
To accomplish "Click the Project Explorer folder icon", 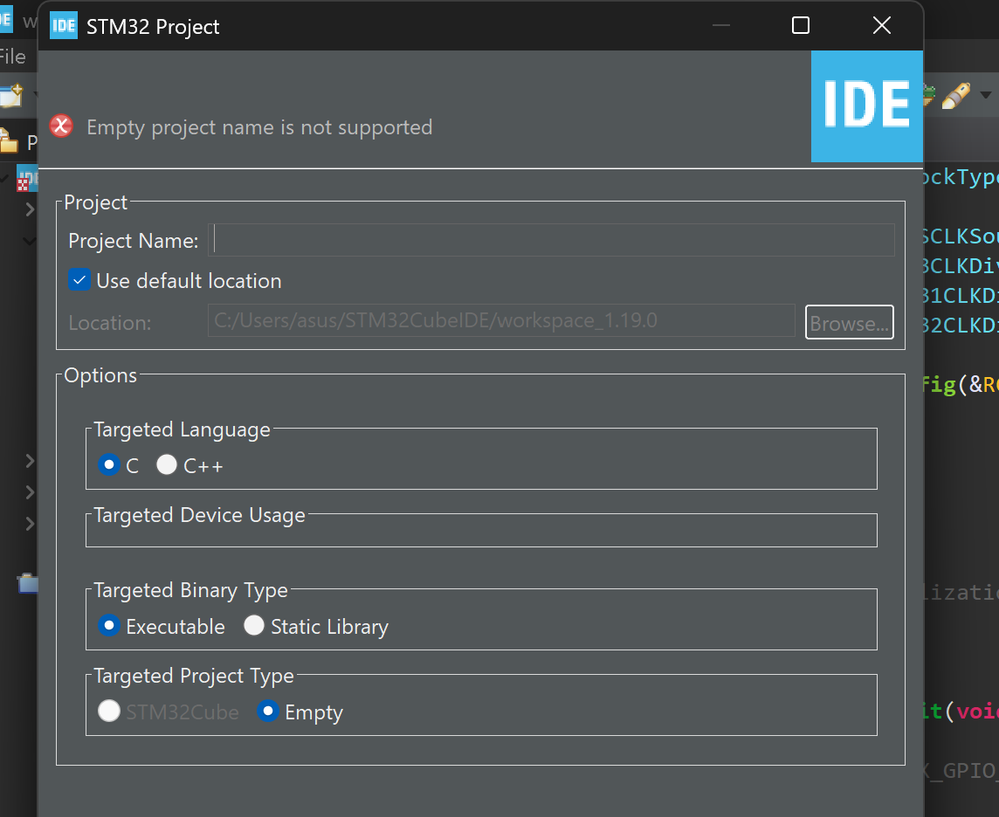I will (x=8, y=141).
